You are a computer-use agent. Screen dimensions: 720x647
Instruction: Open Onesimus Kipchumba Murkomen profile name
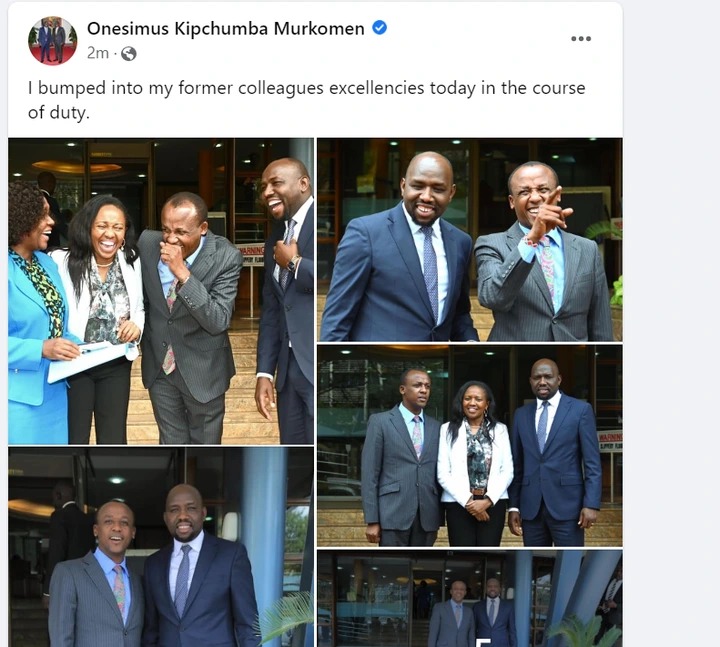tap(225, 28)
